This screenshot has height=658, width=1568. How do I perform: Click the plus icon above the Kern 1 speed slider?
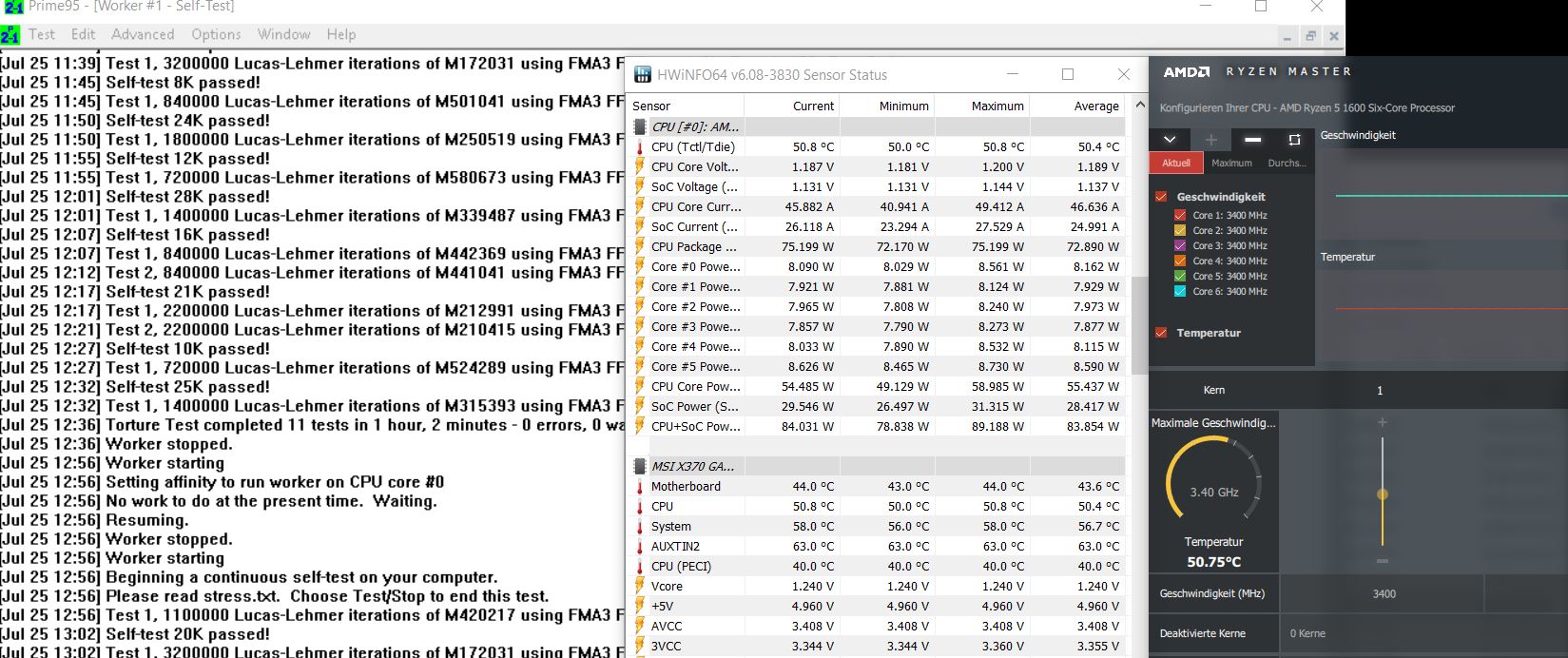coord(1383,422)
